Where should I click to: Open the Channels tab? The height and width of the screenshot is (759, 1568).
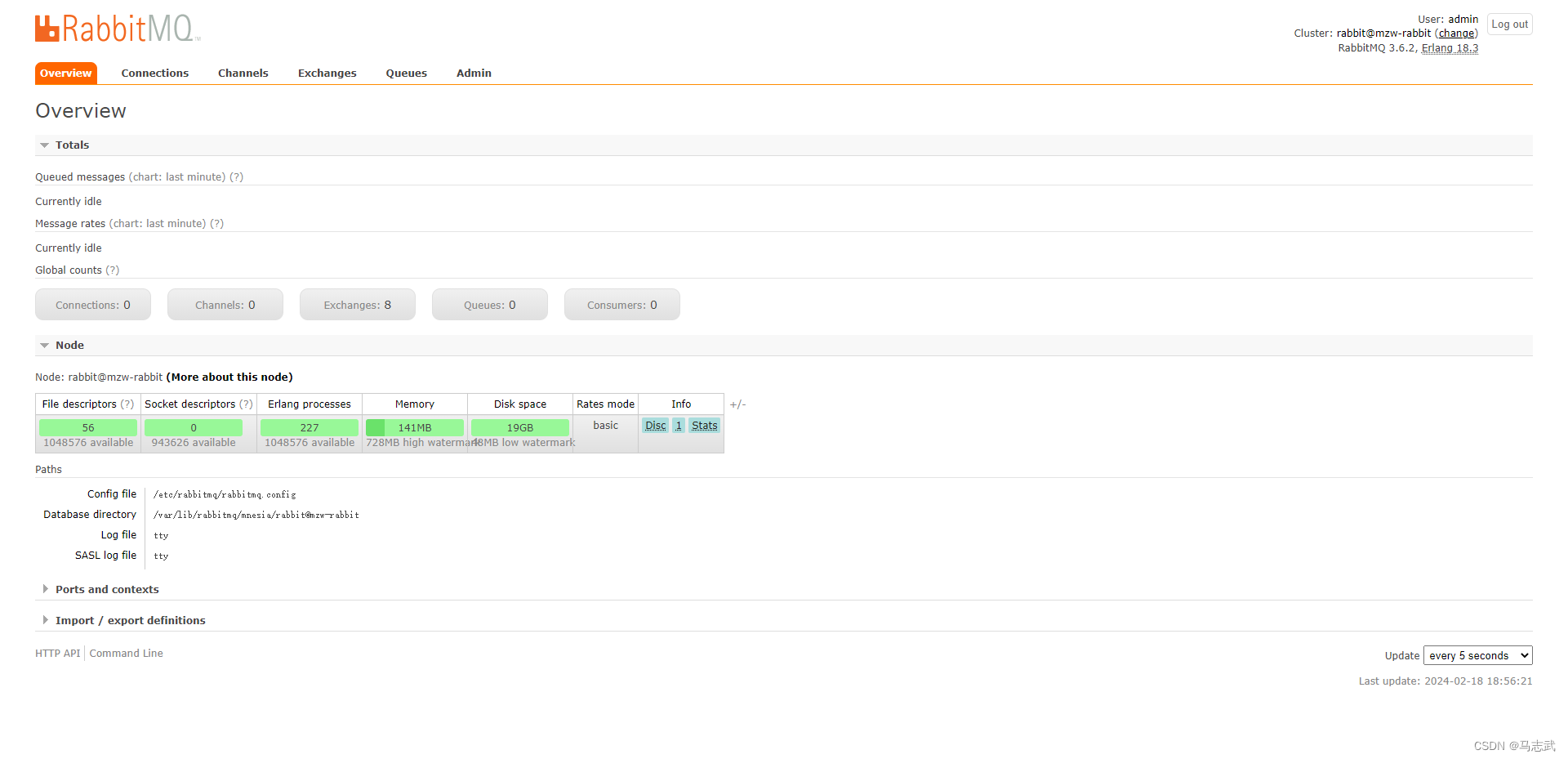243,74
